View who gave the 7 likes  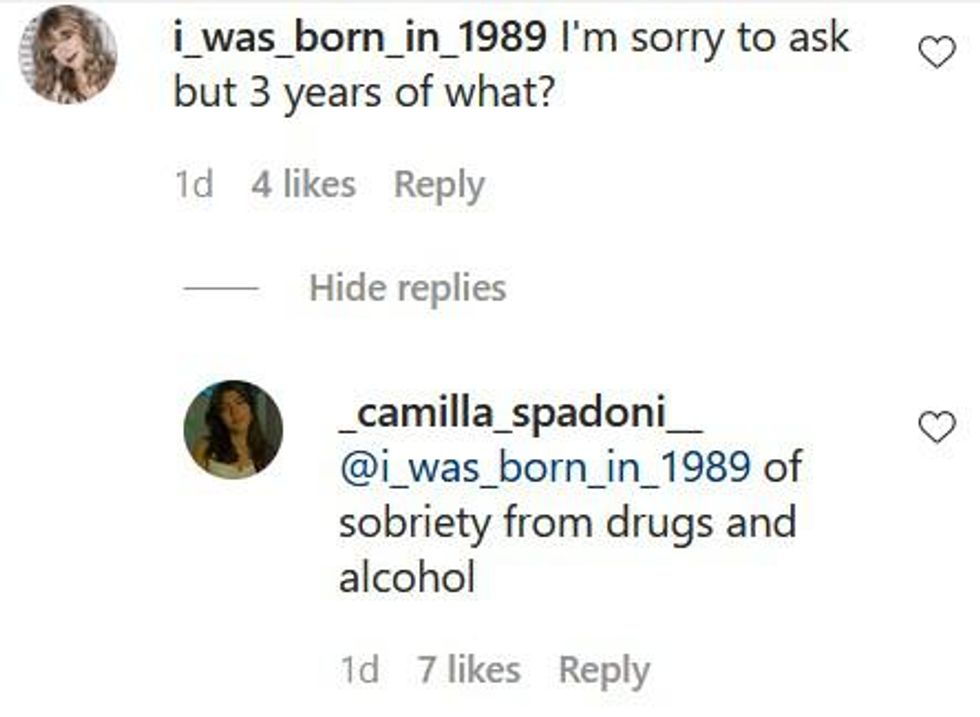[x=468, y=670]
